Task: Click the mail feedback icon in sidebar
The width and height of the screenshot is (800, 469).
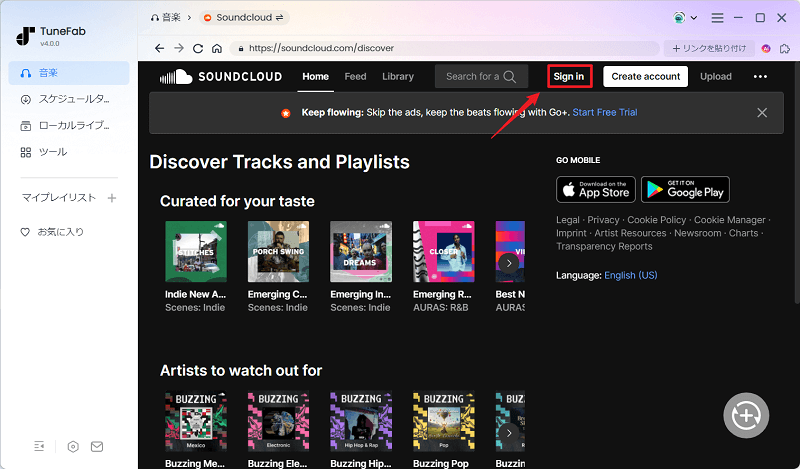Action: pyautogui.click(x=97, y=446)
